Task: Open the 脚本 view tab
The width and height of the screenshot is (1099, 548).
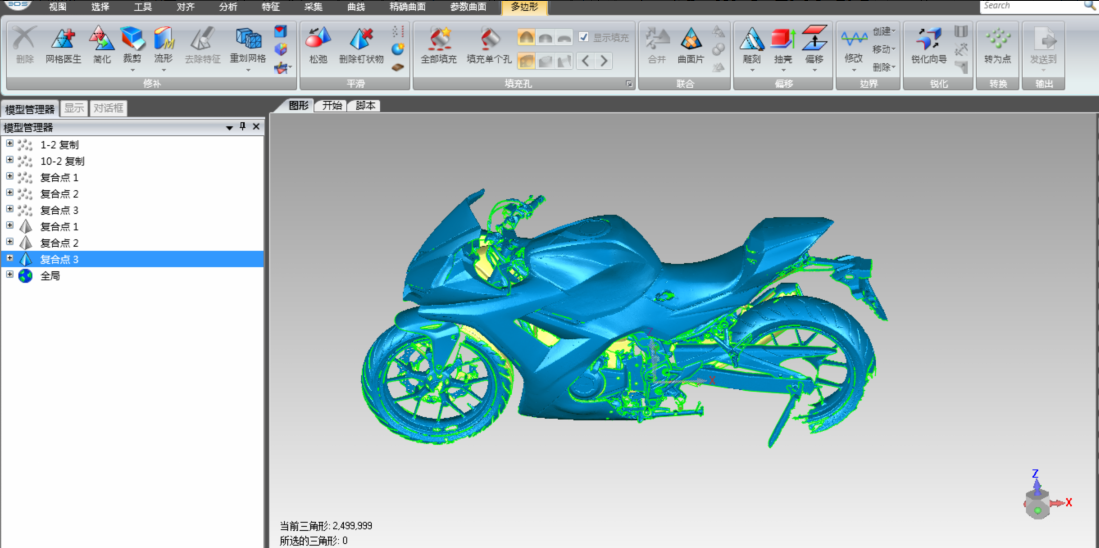Action: (x=366, y=105)
